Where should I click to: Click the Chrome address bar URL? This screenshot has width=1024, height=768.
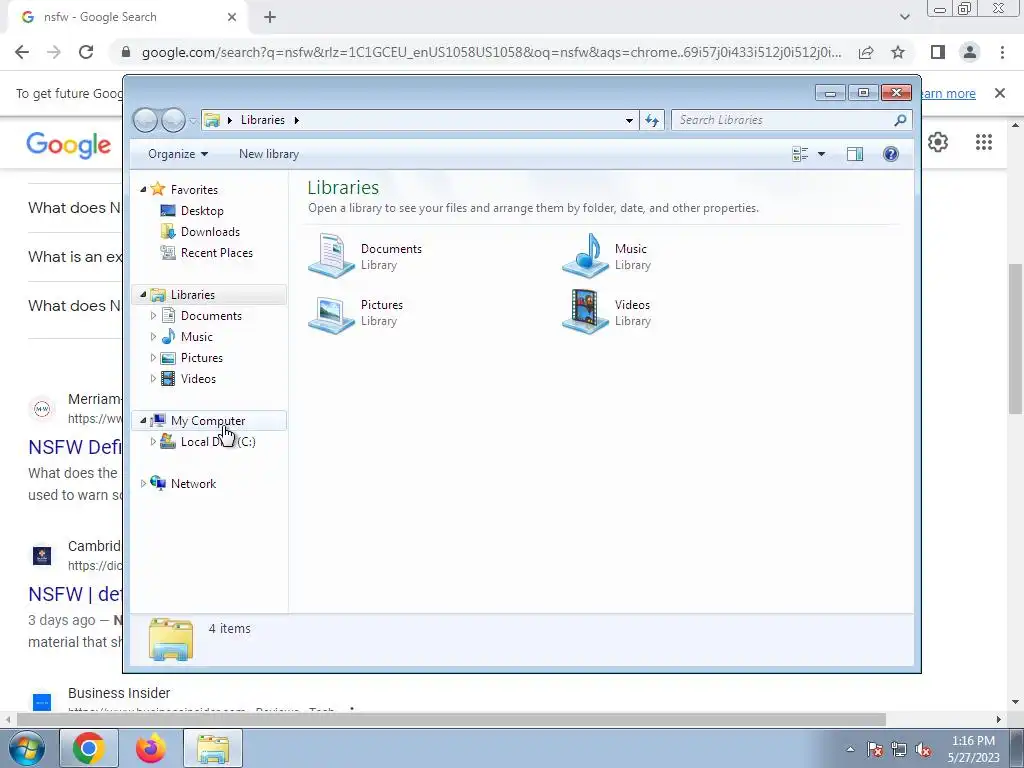click(x=491, y=52)
